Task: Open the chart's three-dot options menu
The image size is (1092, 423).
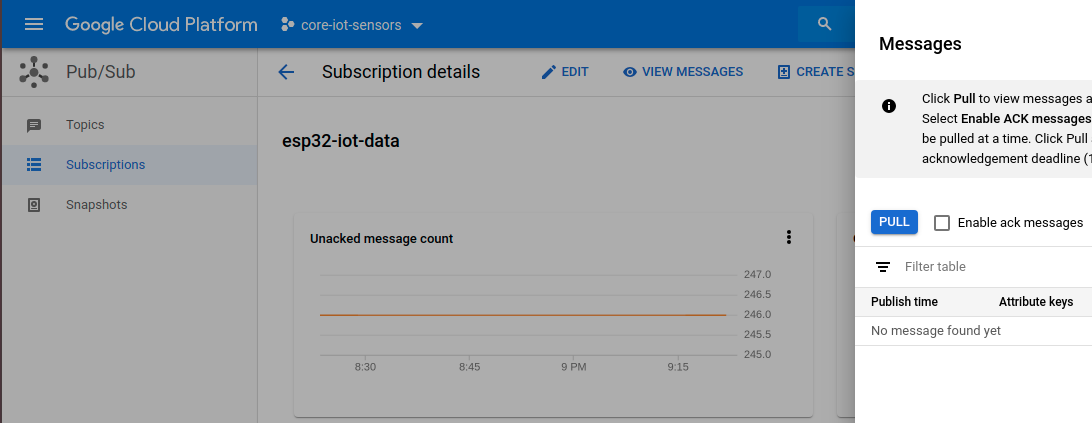Action: click(789, 237)
